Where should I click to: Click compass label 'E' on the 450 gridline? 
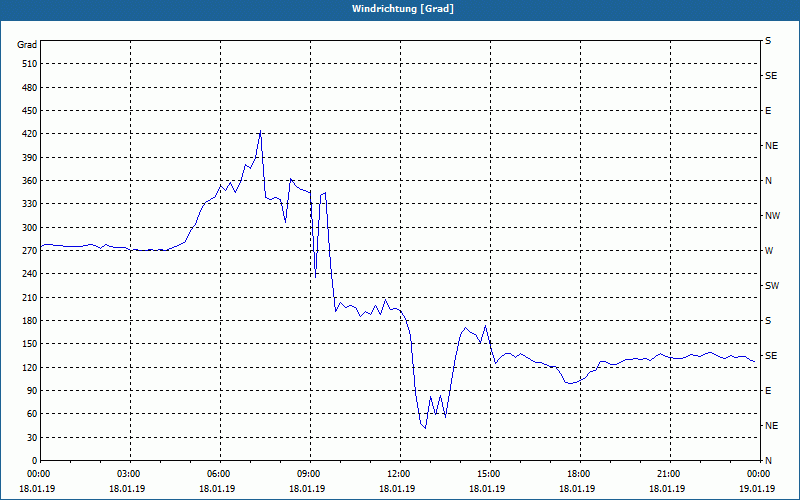coord(768,111)
